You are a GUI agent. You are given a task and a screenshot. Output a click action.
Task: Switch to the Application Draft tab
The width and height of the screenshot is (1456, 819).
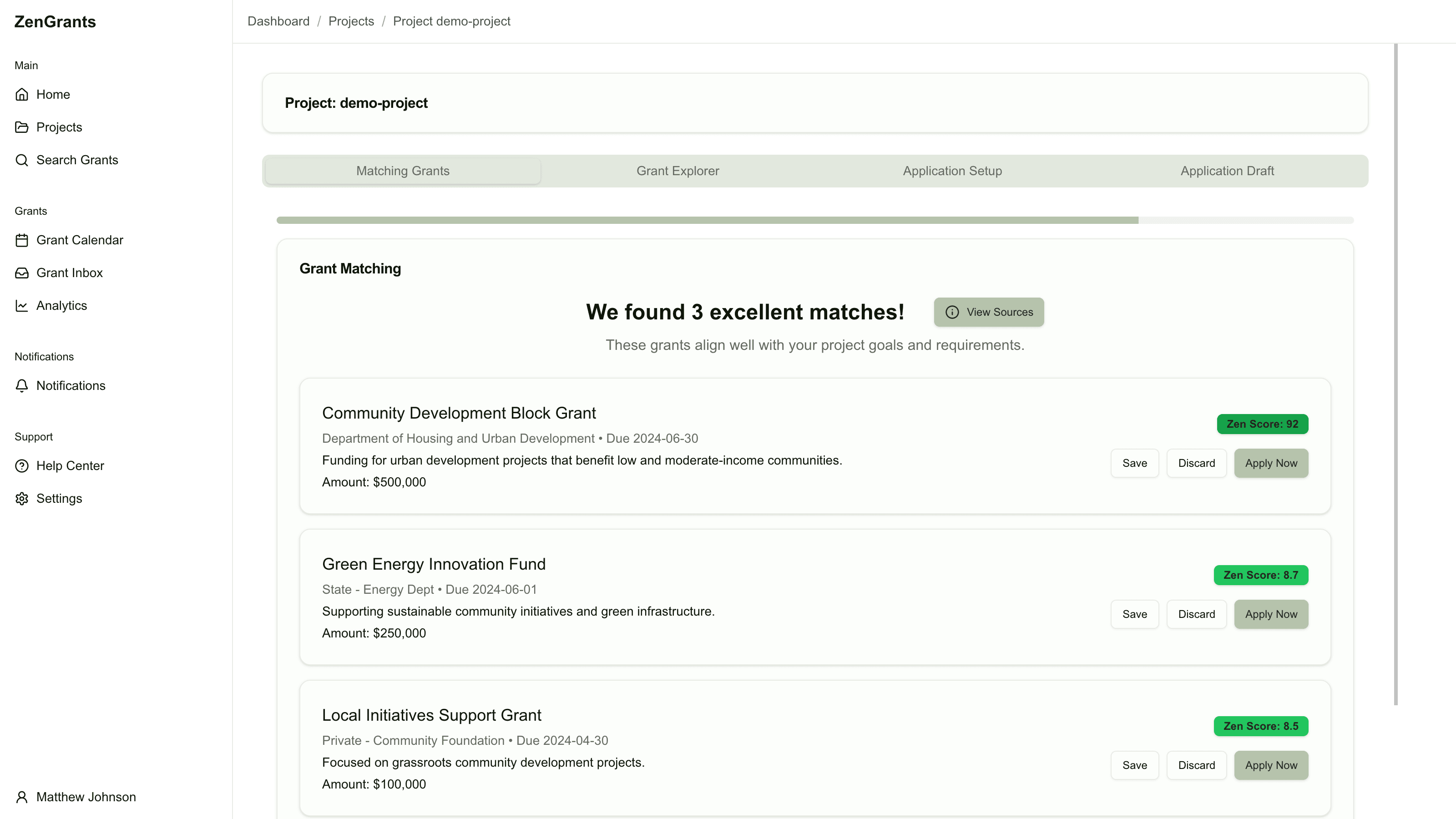click(x=1227, y=171)
